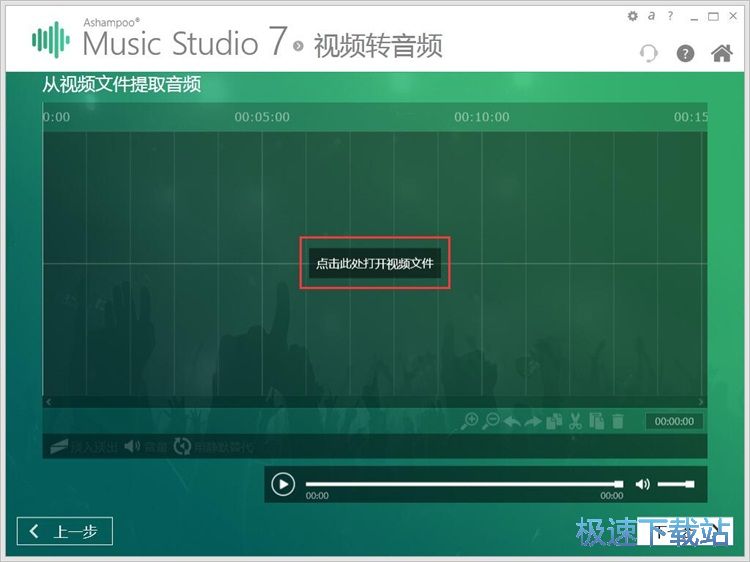Adjust the player volume slider
The image size is (750, 562).
click(676, 484)
